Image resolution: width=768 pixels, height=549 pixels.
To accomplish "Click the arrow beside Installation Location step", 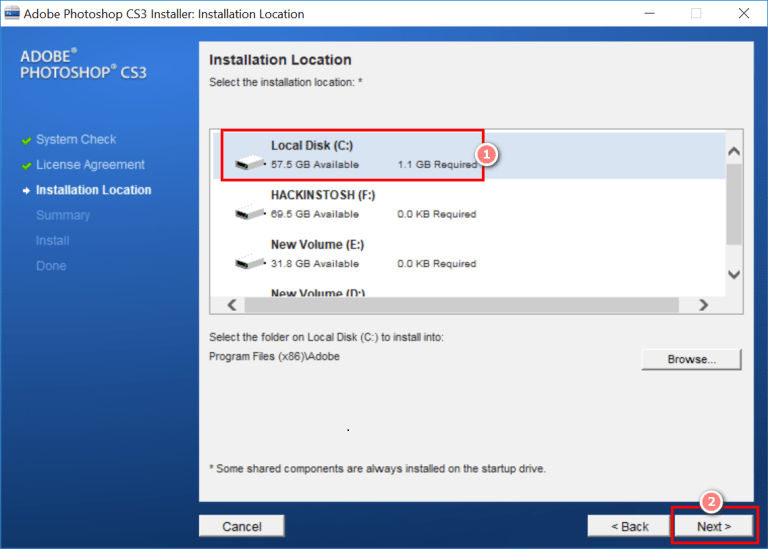I will point(26,190).
